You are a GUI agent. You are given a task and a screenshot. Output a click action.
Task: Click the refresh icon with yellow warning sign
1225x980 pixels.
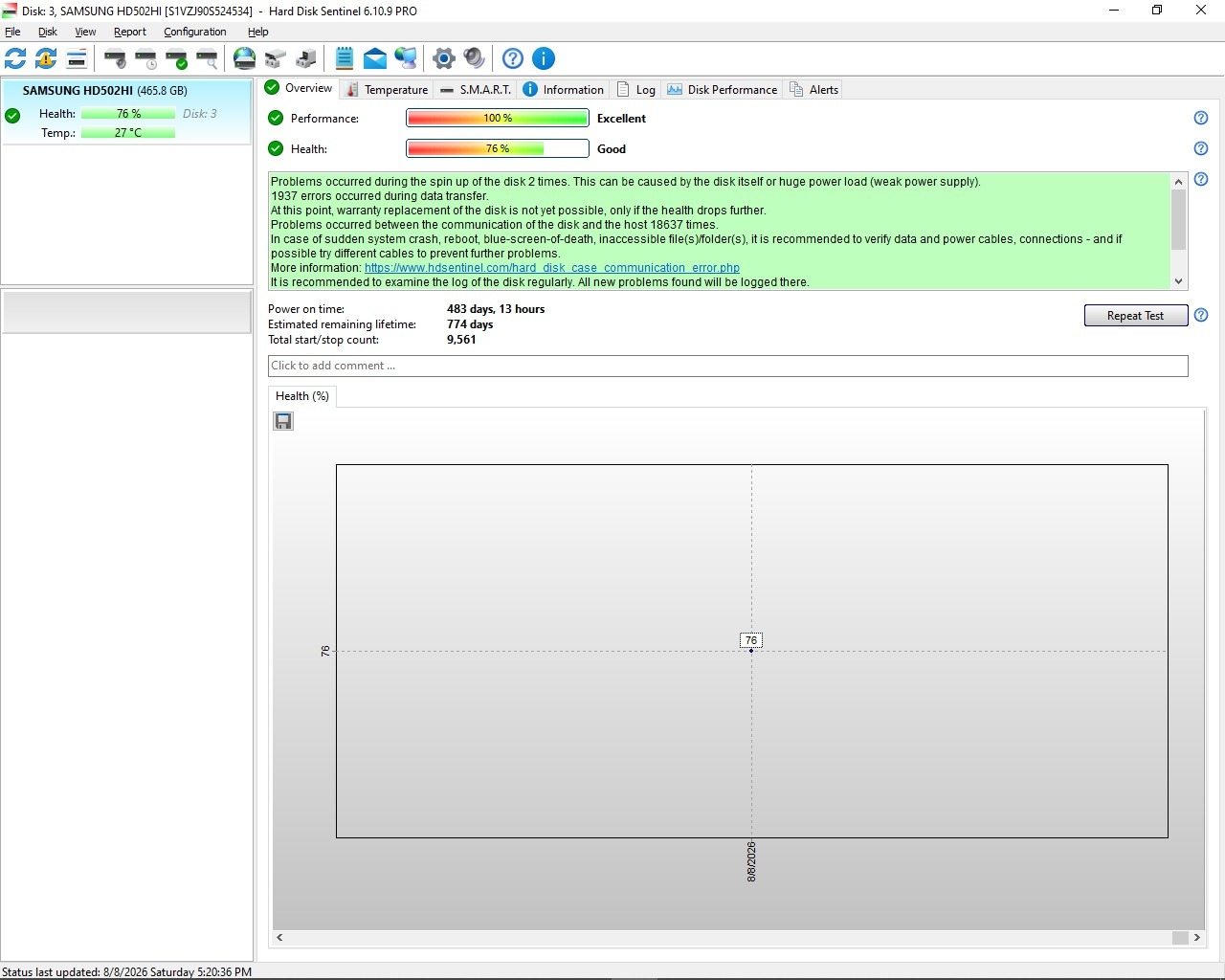[x=46, y=58]
